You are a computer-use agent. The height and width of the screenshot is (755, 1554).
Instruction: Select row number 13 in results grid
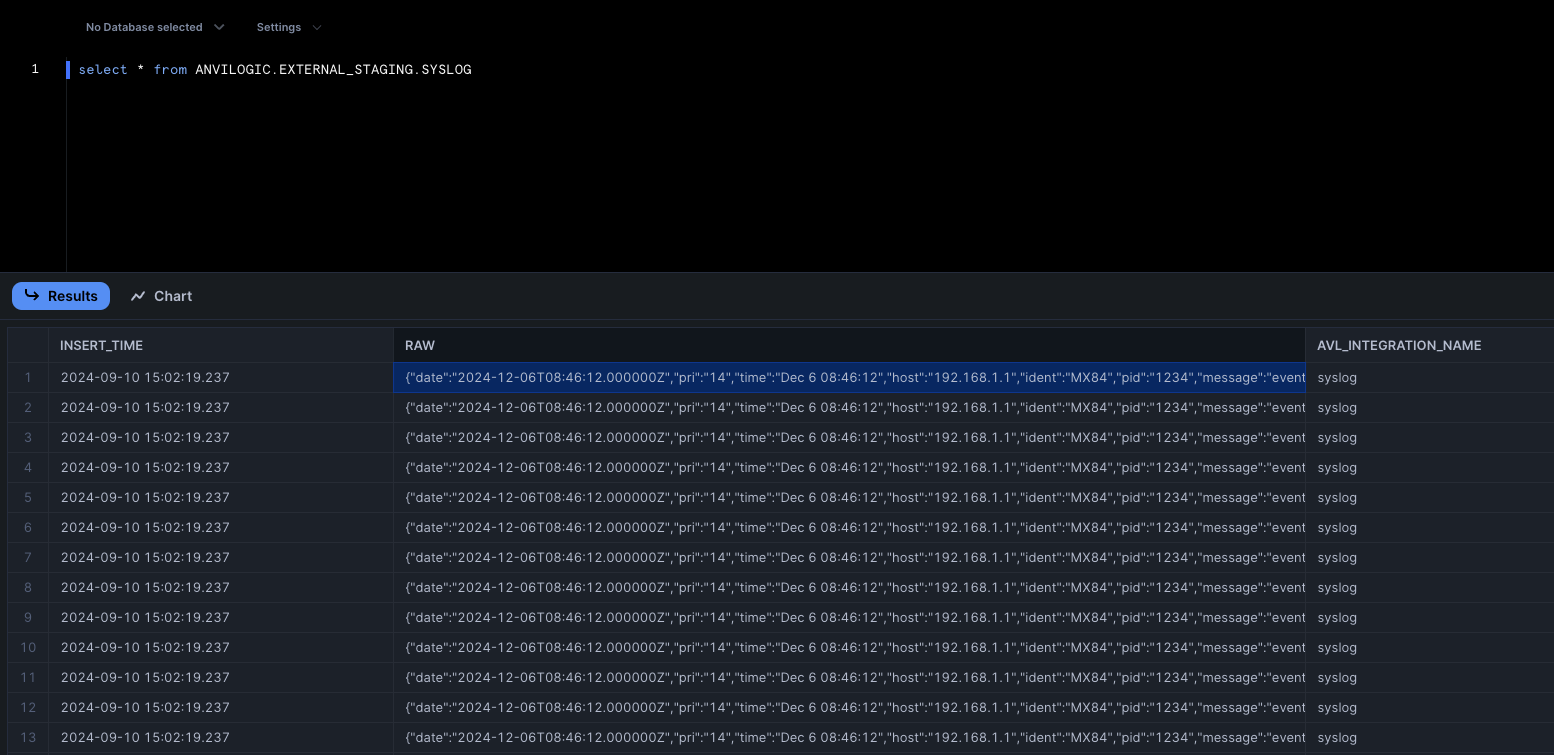click(28, 738)
